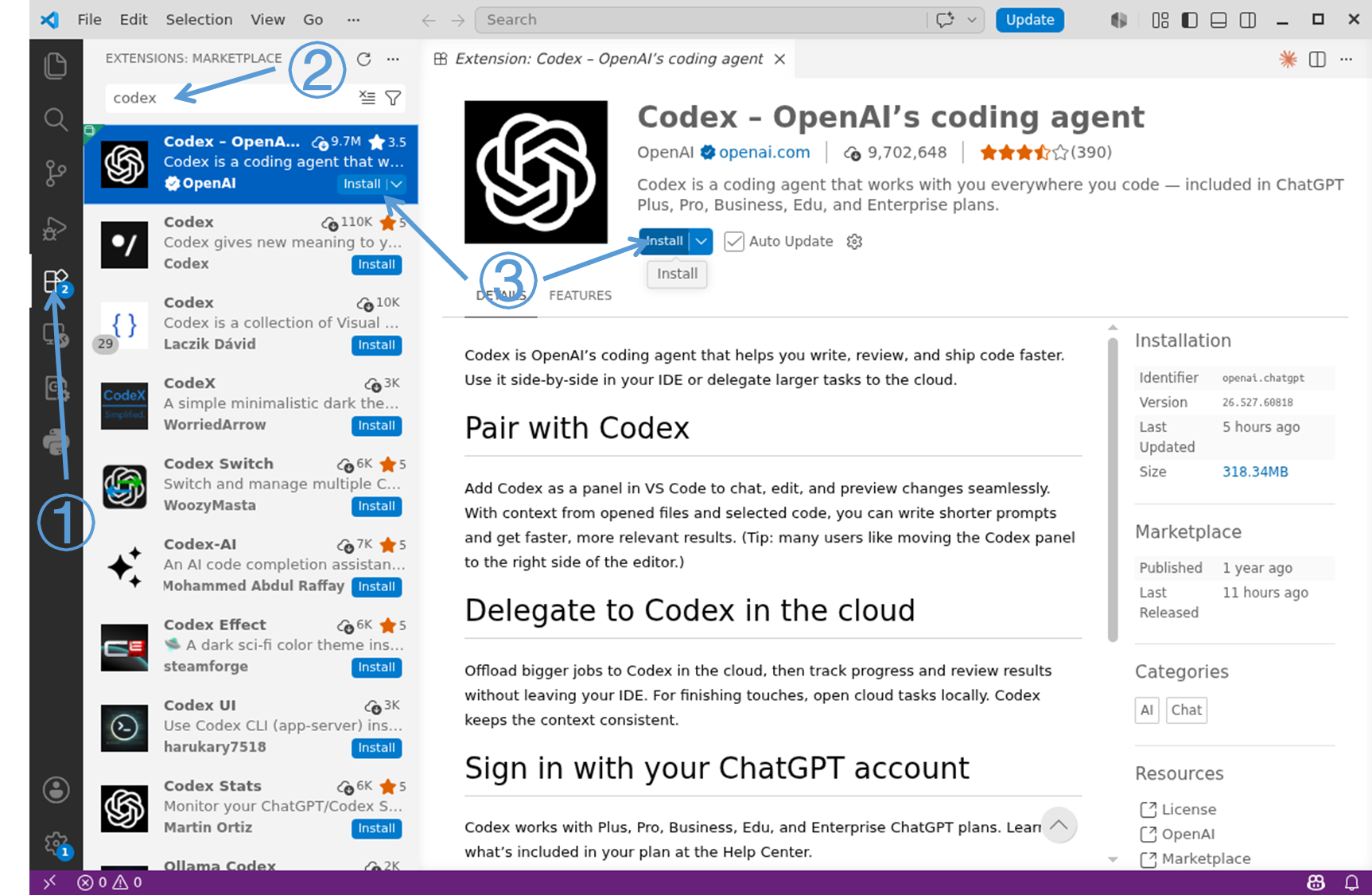Open the chat dropdown arrow in title bar
The height and width of the screenshot is (895, 1372).
[x=972, y=20]
